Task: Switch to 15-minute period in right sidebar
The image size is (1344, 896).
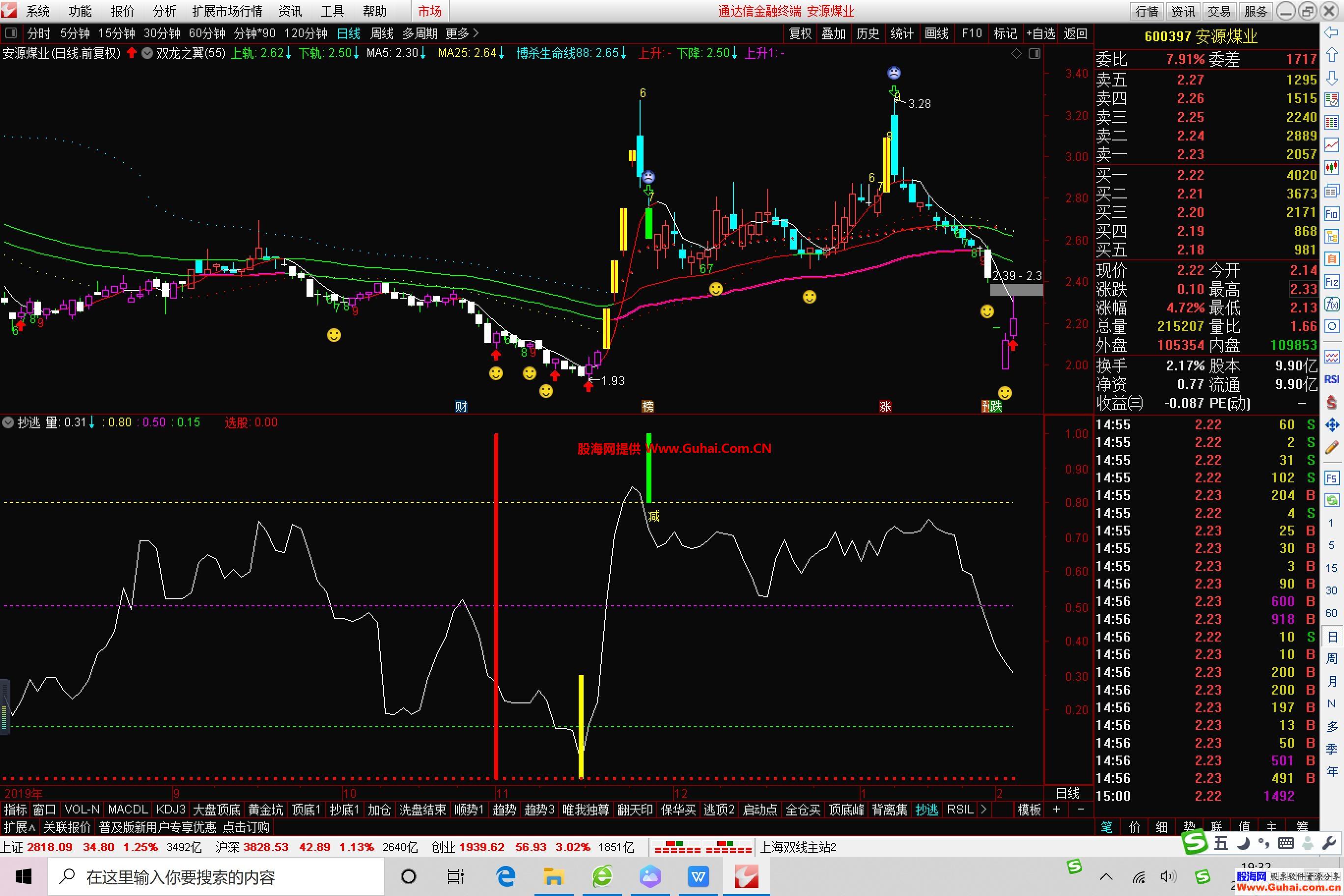Action: 1331,567
